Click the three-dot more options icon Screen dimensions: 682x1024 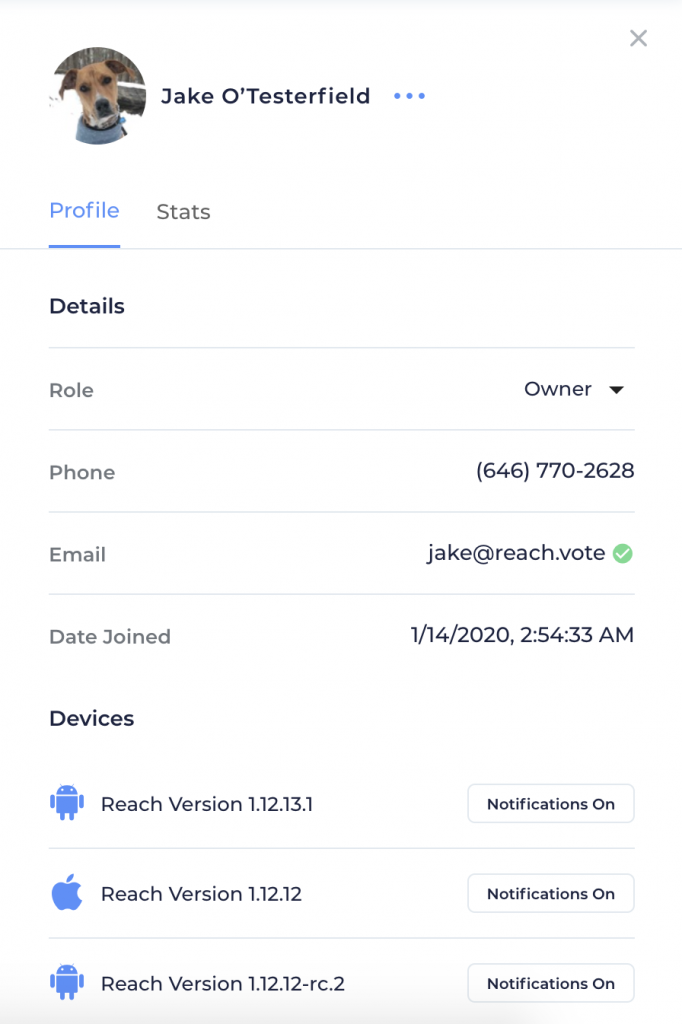410,96
